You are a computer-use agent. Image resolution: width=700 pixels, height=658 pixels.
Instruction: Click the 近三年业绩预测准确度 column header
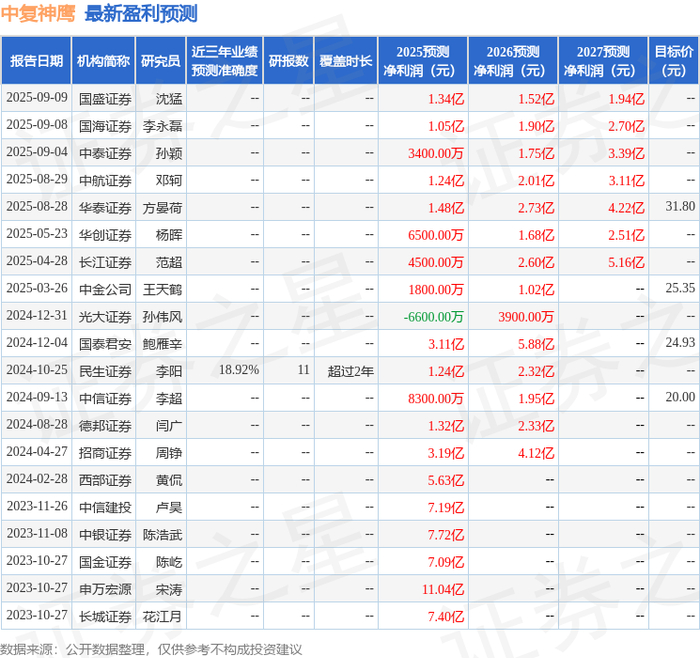[225, 61]
